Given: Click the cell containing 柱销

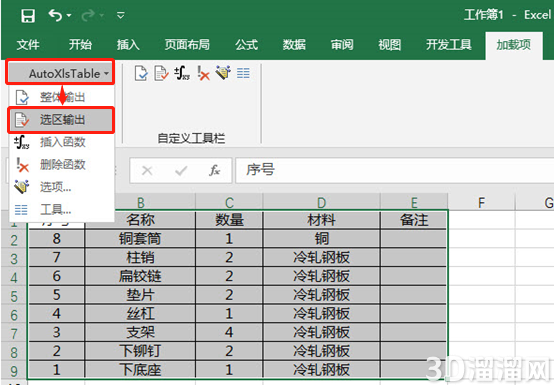Looking at the screenshot, I should 140,257.
